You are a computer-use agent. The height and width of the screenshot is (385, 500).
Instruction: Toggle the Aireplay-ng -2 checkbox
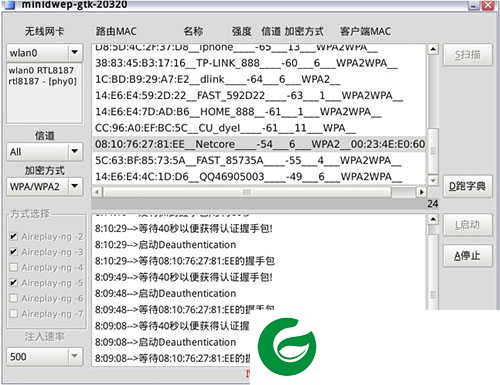(x=13, y=236)
